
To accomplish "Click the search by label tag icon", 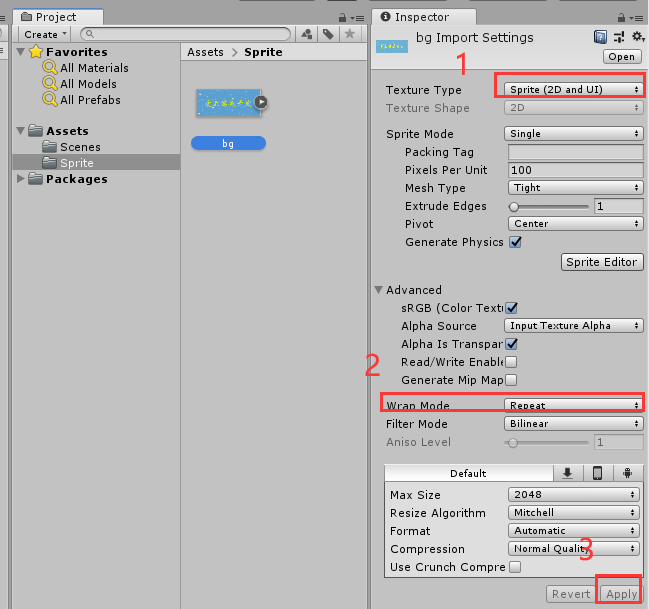I will [x=328, y=34].
